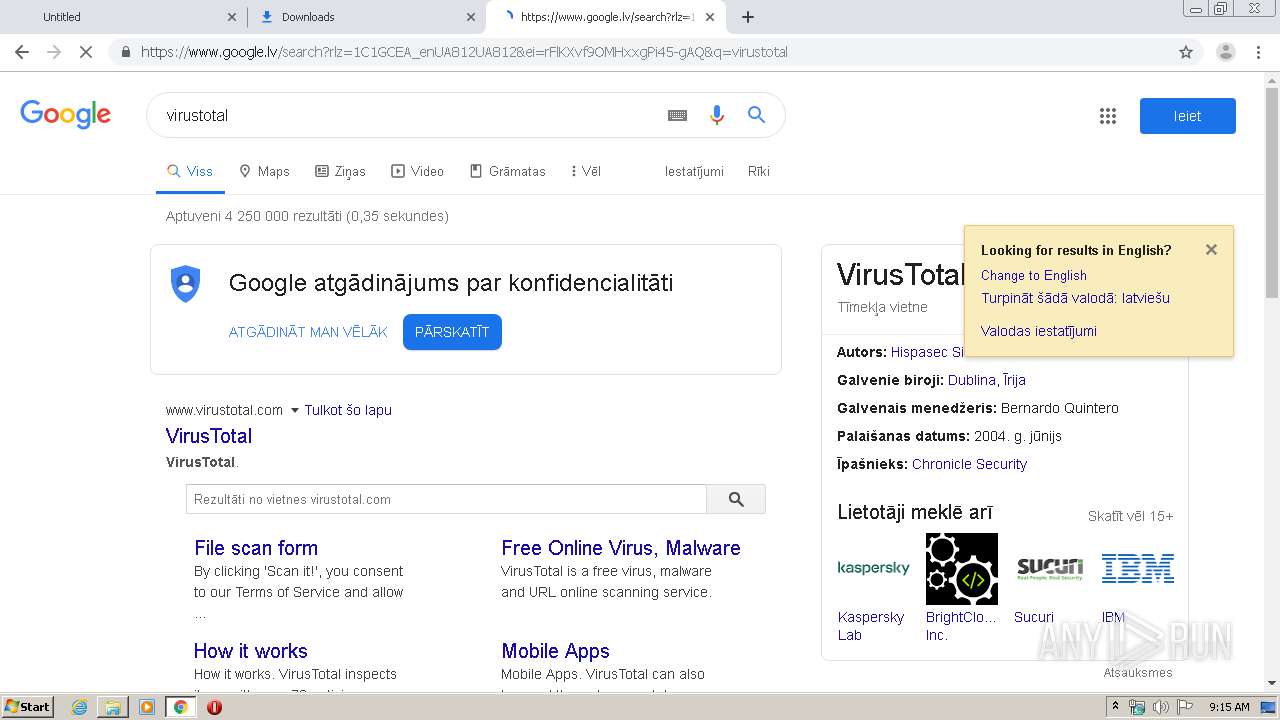The image size is (1280, 720).
Task: Open Iestatījumi settings
Action: [694, 171]
